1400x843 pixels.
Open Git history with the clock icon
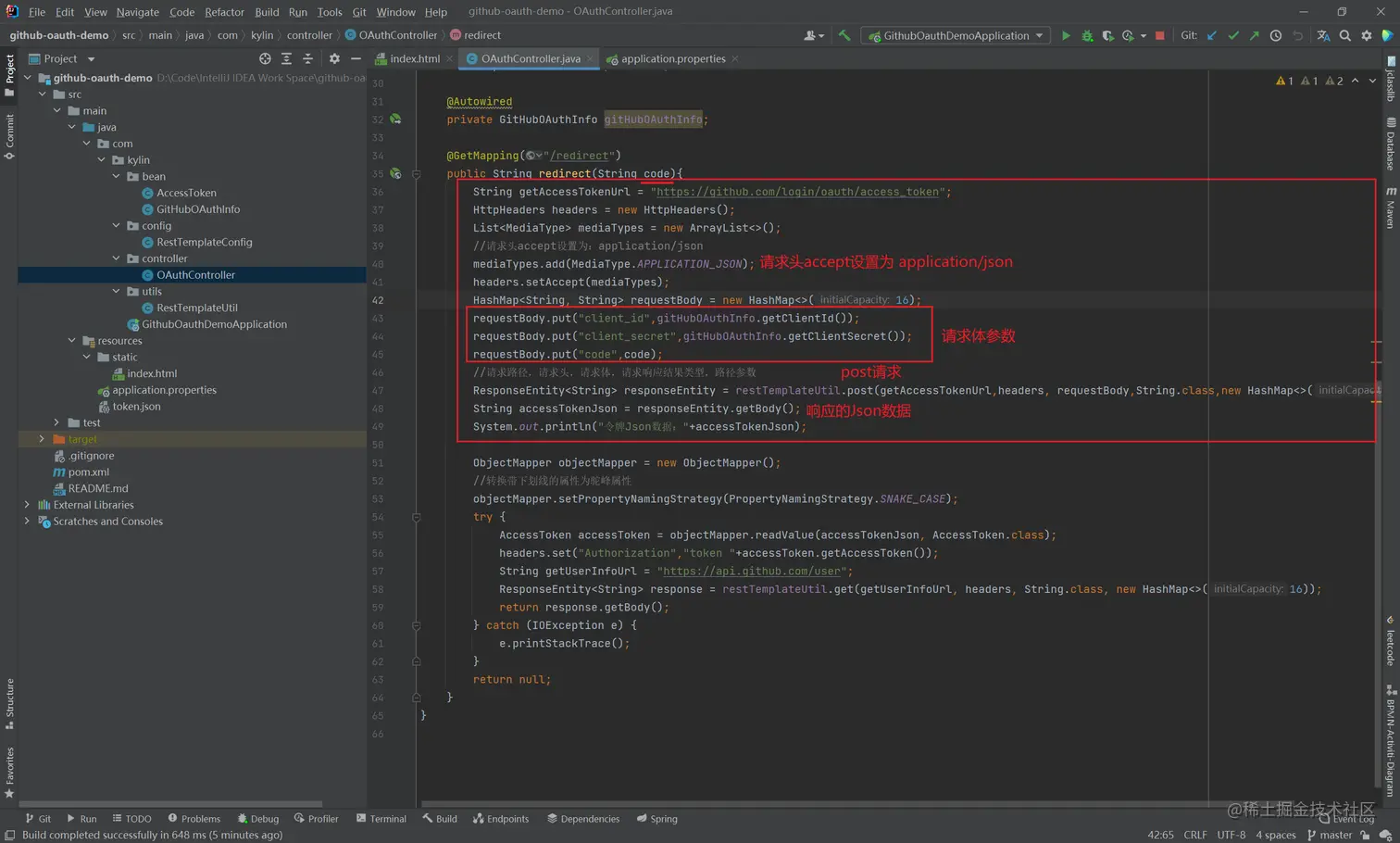pos(1276,35)
